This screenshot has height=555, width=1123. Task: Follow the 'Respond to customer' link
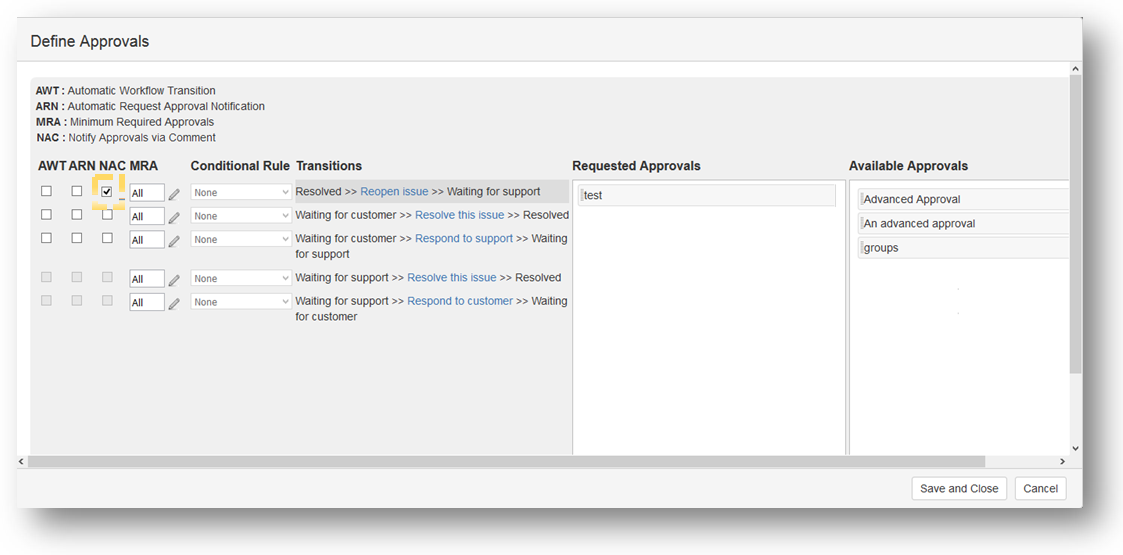click(x=459, y=301)
